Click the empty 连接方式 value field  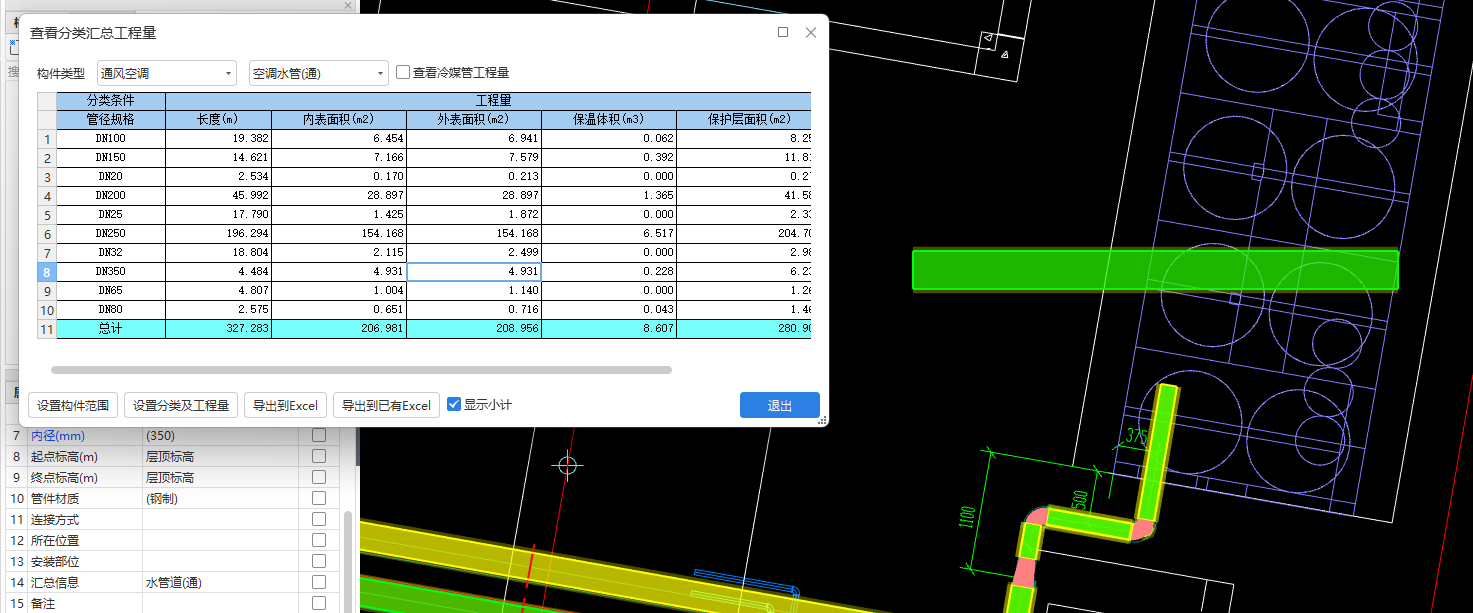coord(220,520)
